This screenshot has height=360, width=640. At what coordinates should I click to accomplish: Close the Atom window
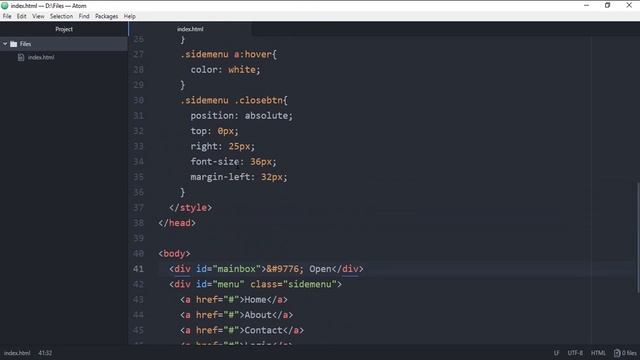click(629, 5)
